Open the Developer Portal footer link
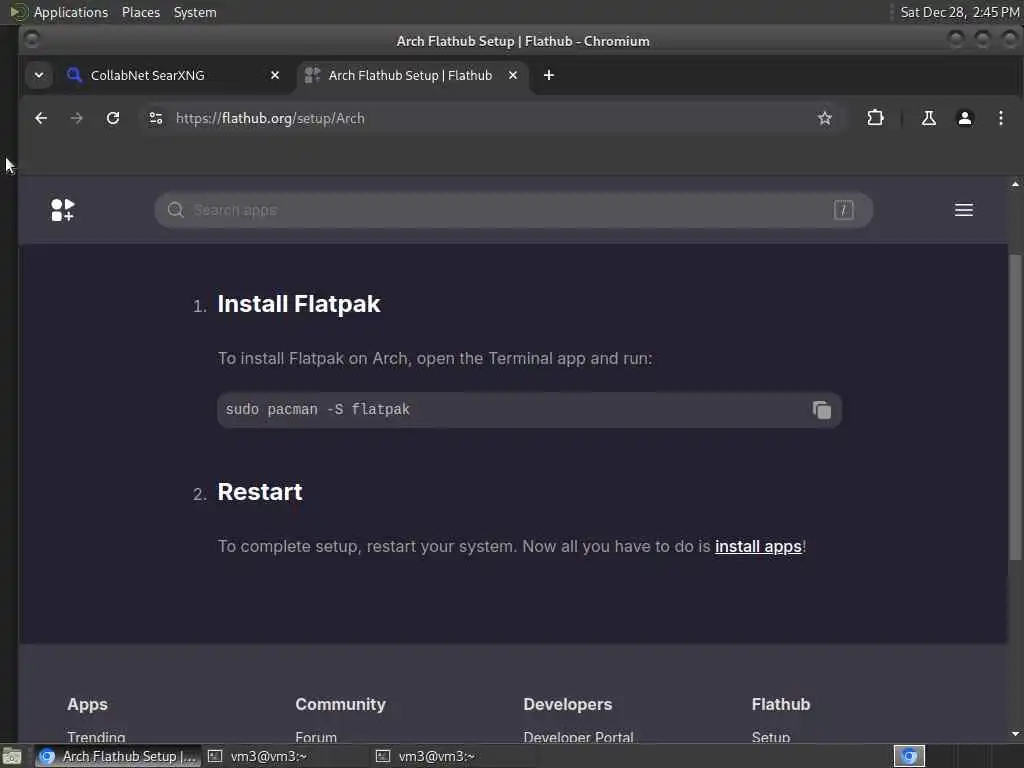1024x768 pixels. [x=578, y=737]
